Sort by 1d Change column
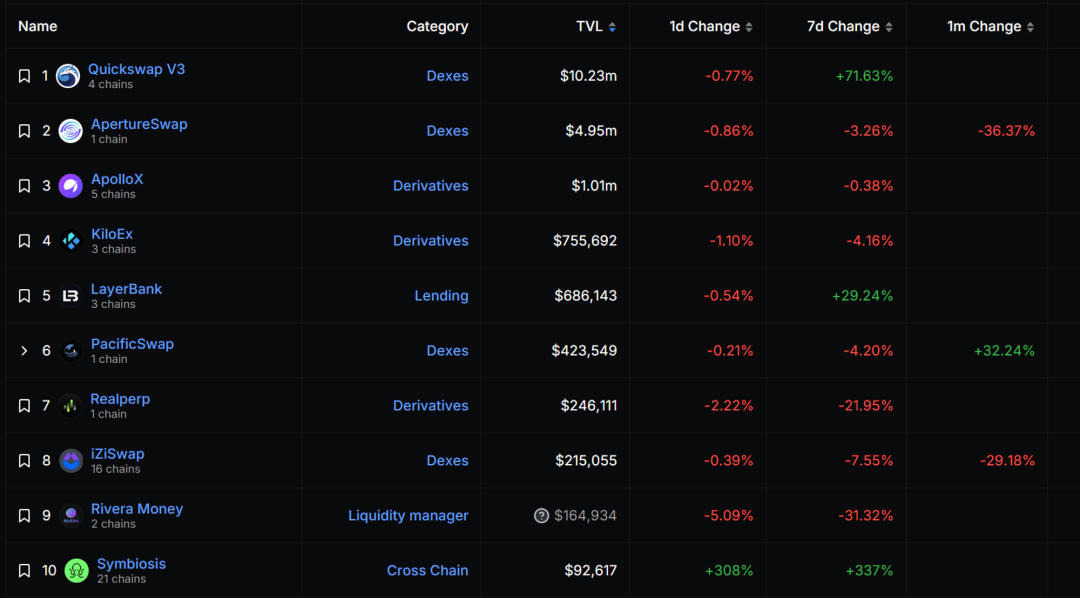This screenshot has height=598, width=1080. coord(711,27)
